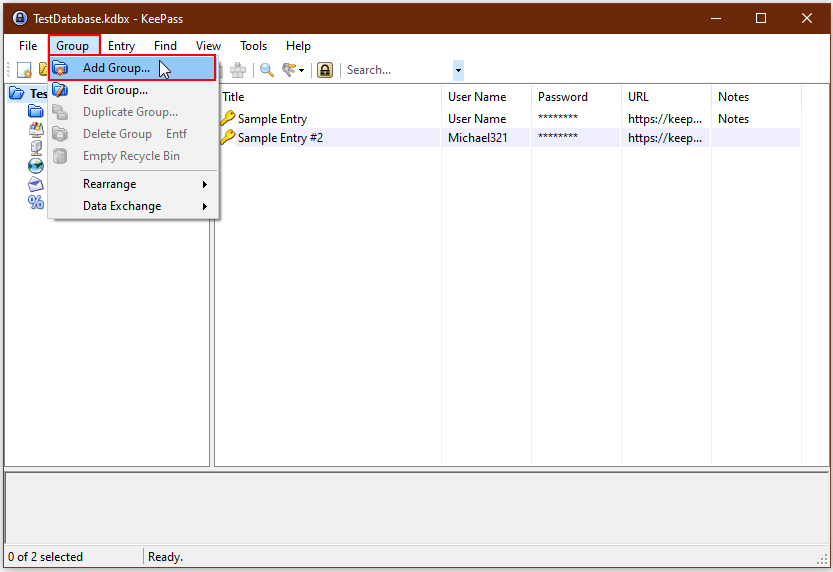Click the masked password of Sample Entry #2

pos(558,137)
